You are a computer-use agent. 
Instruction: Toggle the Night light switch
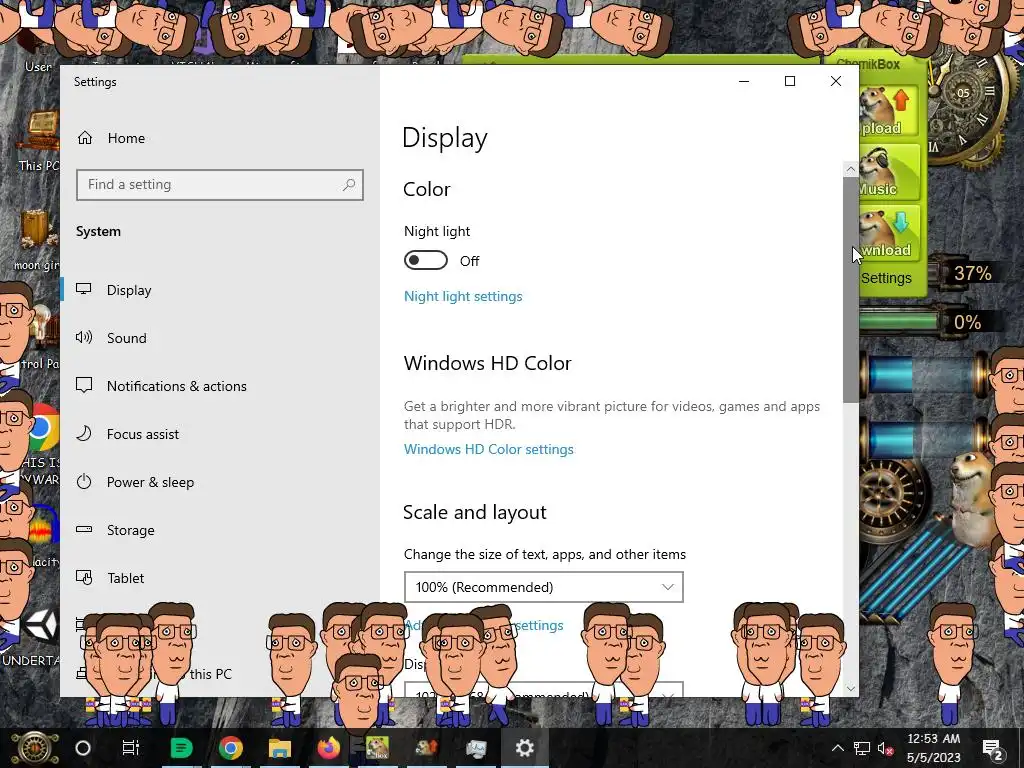coord(426,261)
